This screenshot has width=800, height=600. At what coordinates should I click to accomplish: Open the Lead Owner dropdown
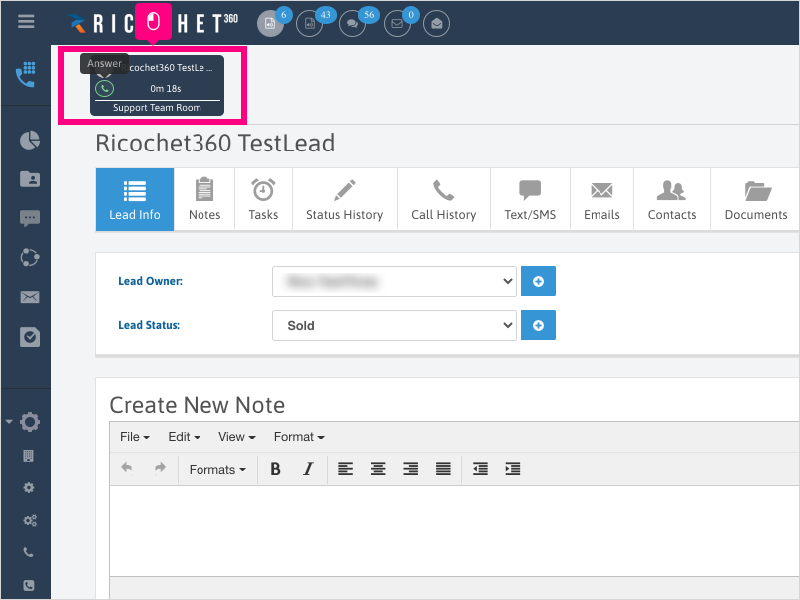pyautogui.click(x=394, y=281)
